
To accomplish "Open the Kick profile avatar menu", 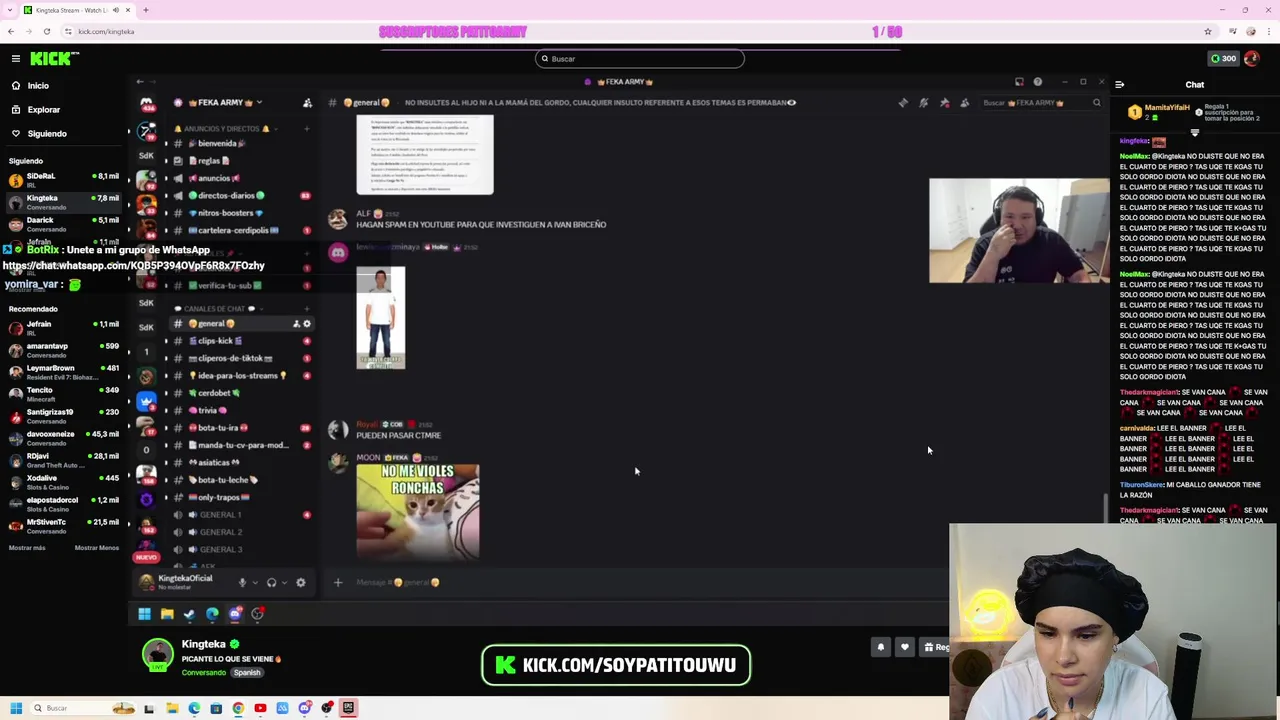I will pos(1251,58).
